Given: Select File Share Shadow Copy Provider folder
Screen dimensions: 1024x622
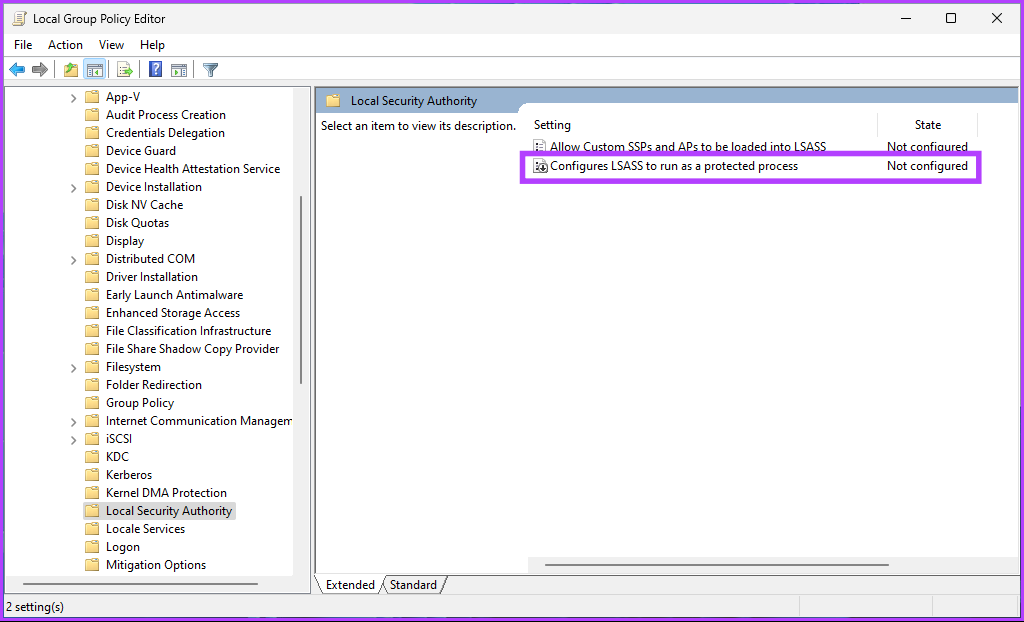Looking at the screenshot, I should click(x=193, y=349).
